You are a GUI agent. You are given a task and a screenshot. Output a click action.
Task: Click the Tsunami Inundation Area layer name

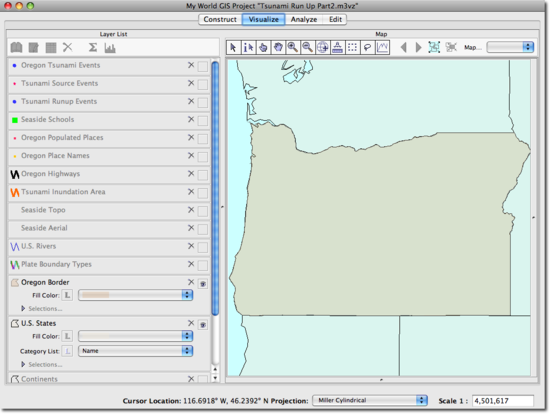(x=63, y=192)
